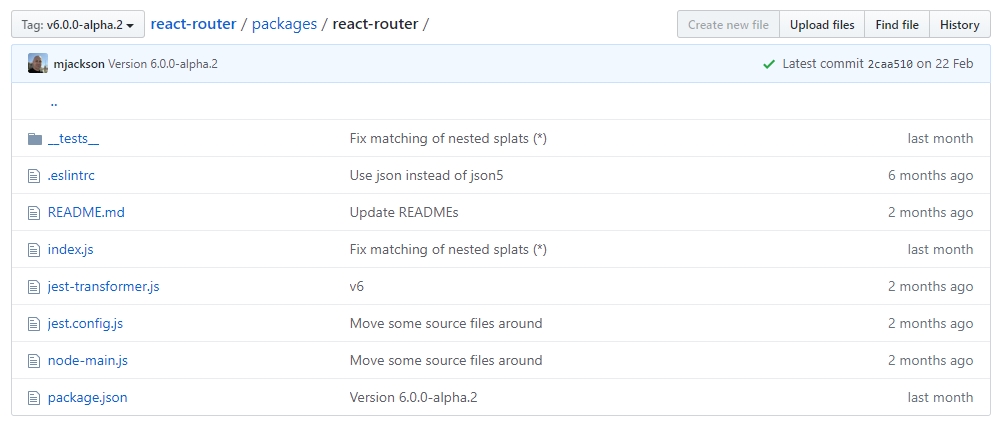This screenshot has height=424, width=1002.
Task: Click the __tests__ folder icon
Action: tap(35, 139)
